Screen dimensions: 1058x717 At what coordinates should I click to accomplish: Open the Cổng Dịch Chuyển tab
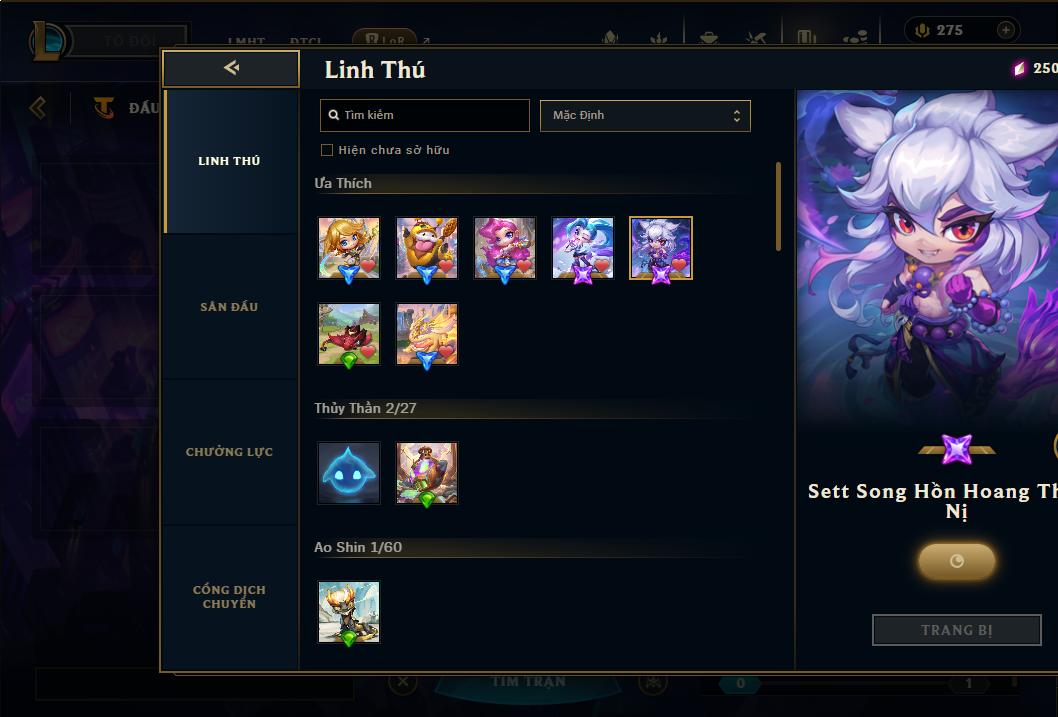pyautogui.click(x=229, y=597)
